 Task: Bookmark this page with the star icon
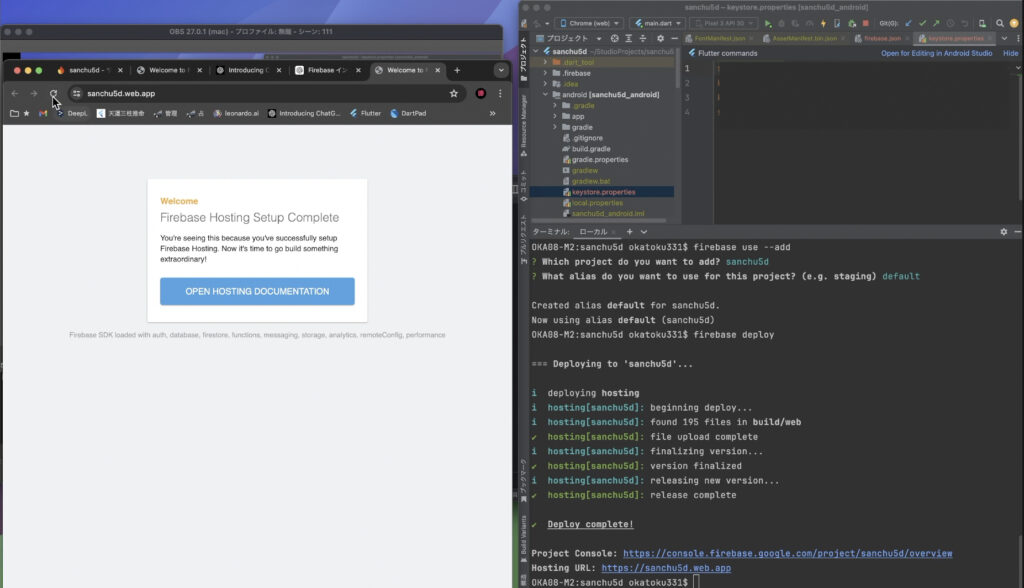[454, 93]
